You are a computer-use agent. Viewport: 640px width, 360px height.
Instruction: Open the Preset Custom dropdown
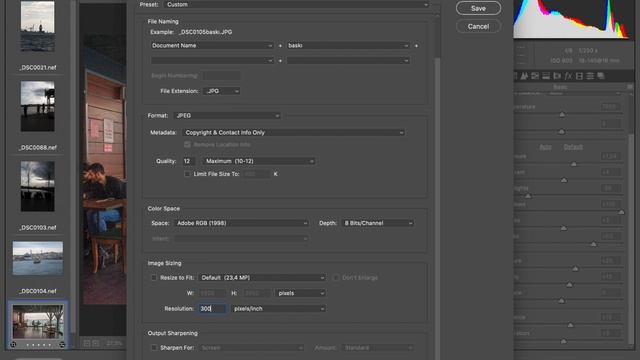296,4
